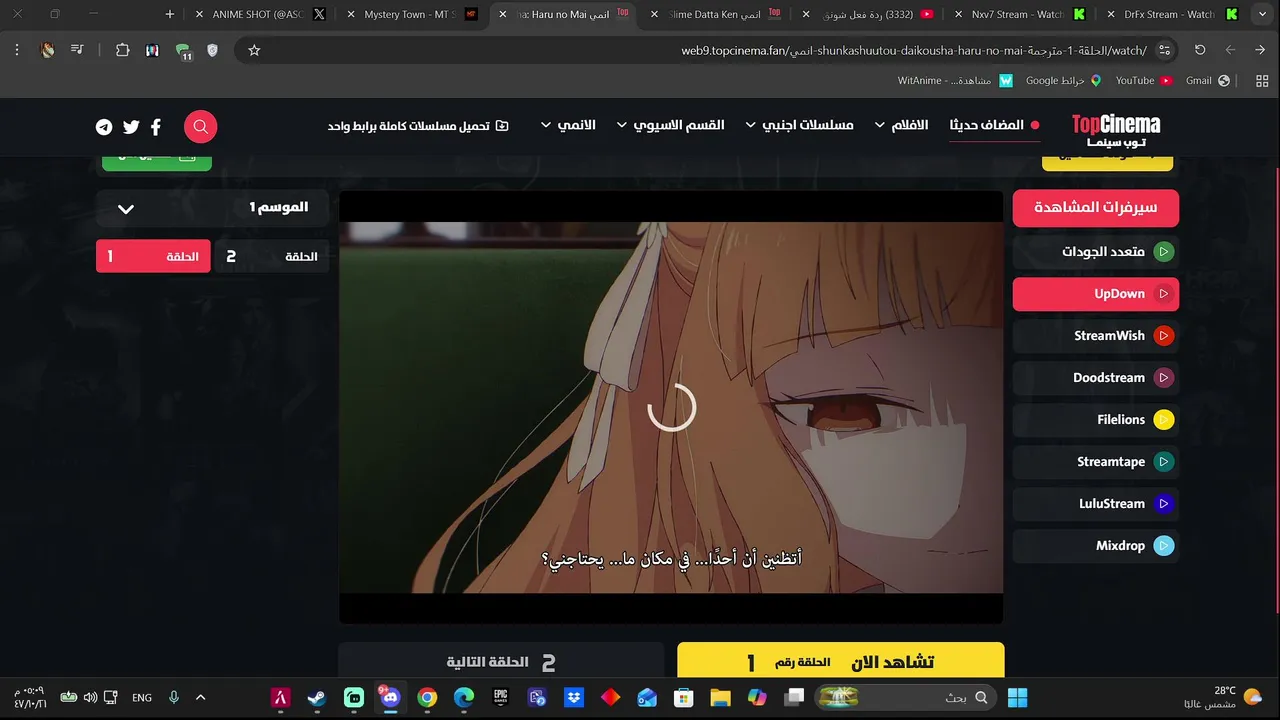
Task: Expand the مسلسلات اجنبي menu
Action: coord(798,125)
